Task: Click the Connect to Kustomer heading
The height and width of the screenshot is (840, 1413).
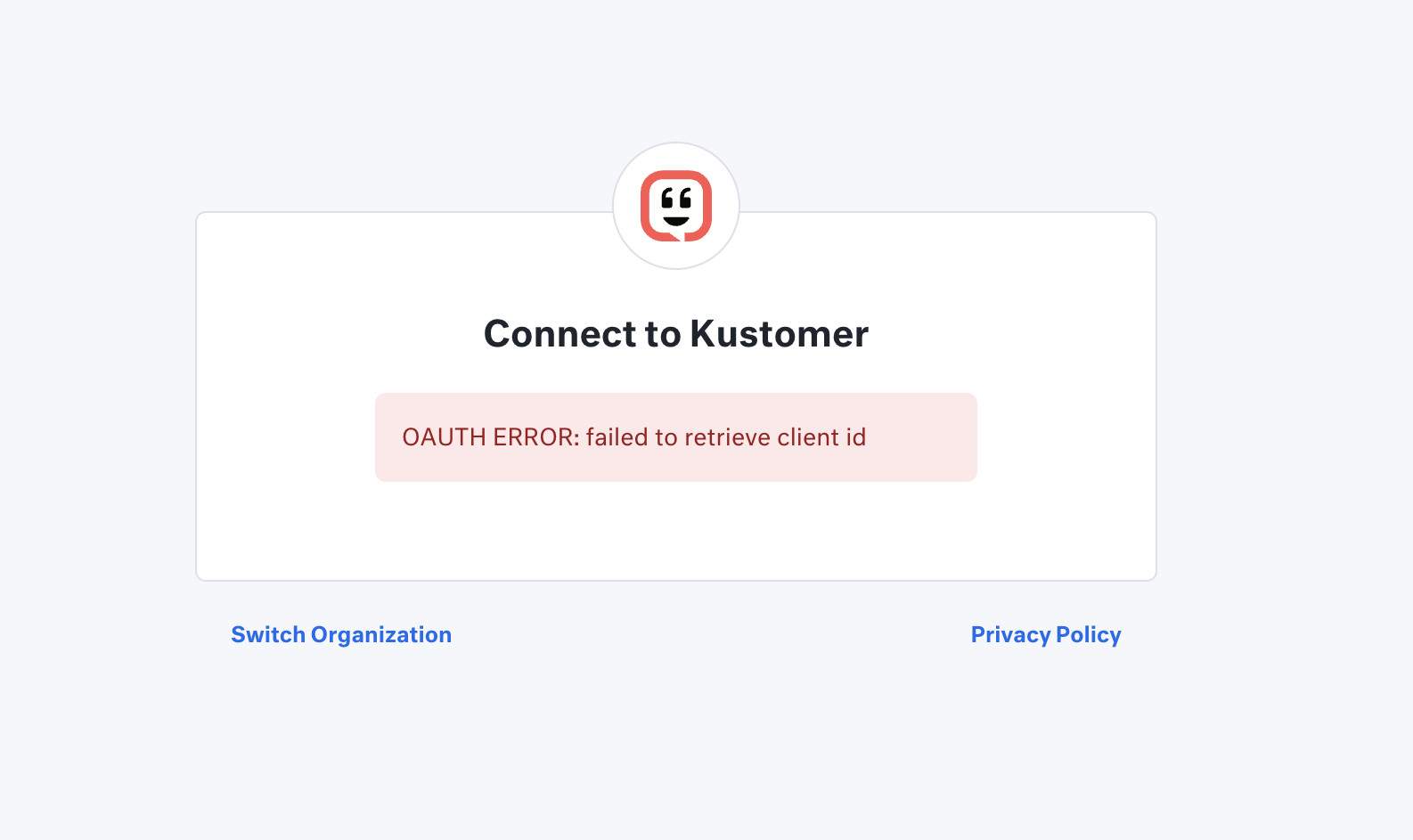Action: tap(676, 334)
